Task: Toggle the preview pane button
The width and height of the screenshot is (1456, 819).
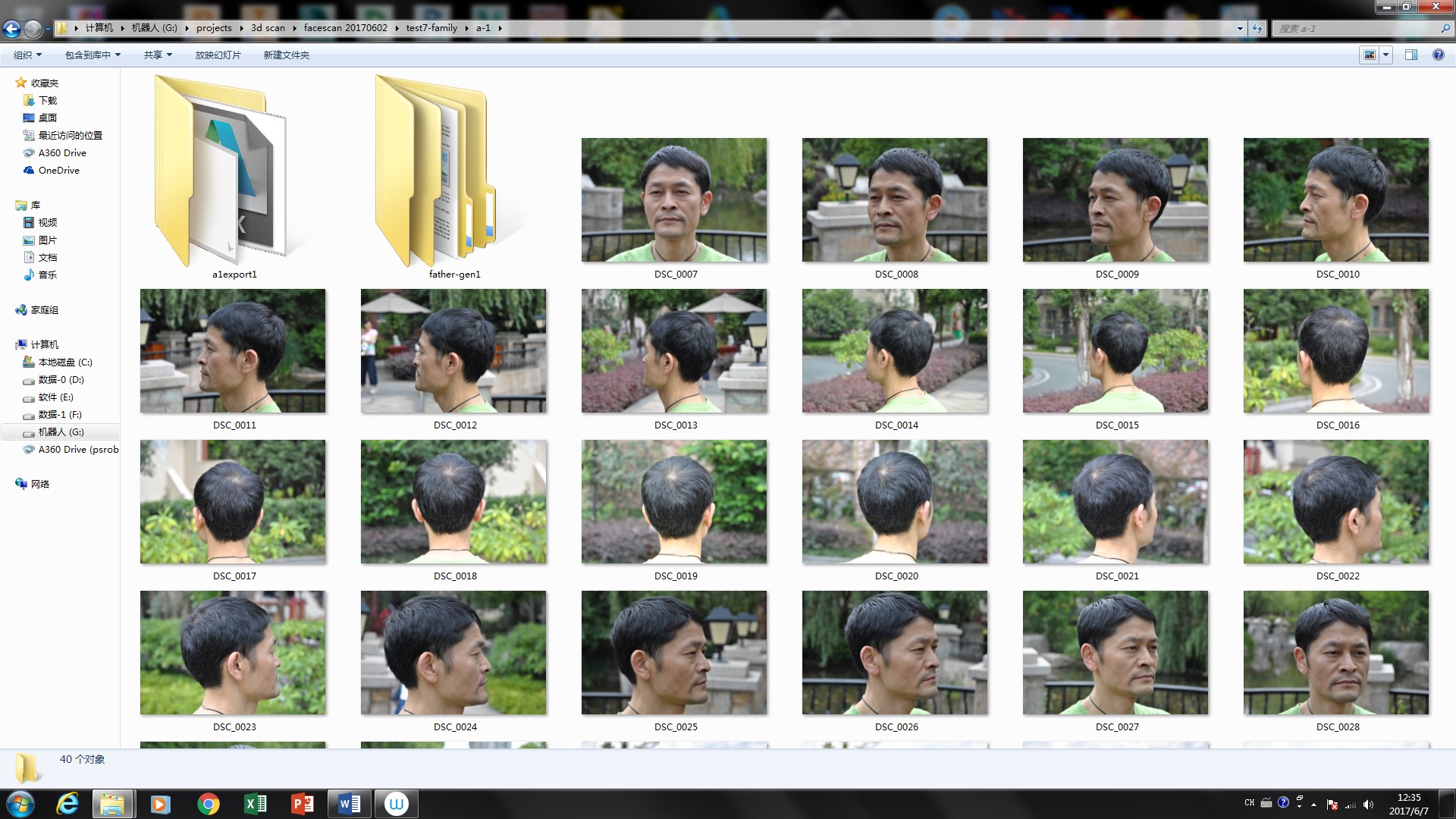Action: [1411, 55]
